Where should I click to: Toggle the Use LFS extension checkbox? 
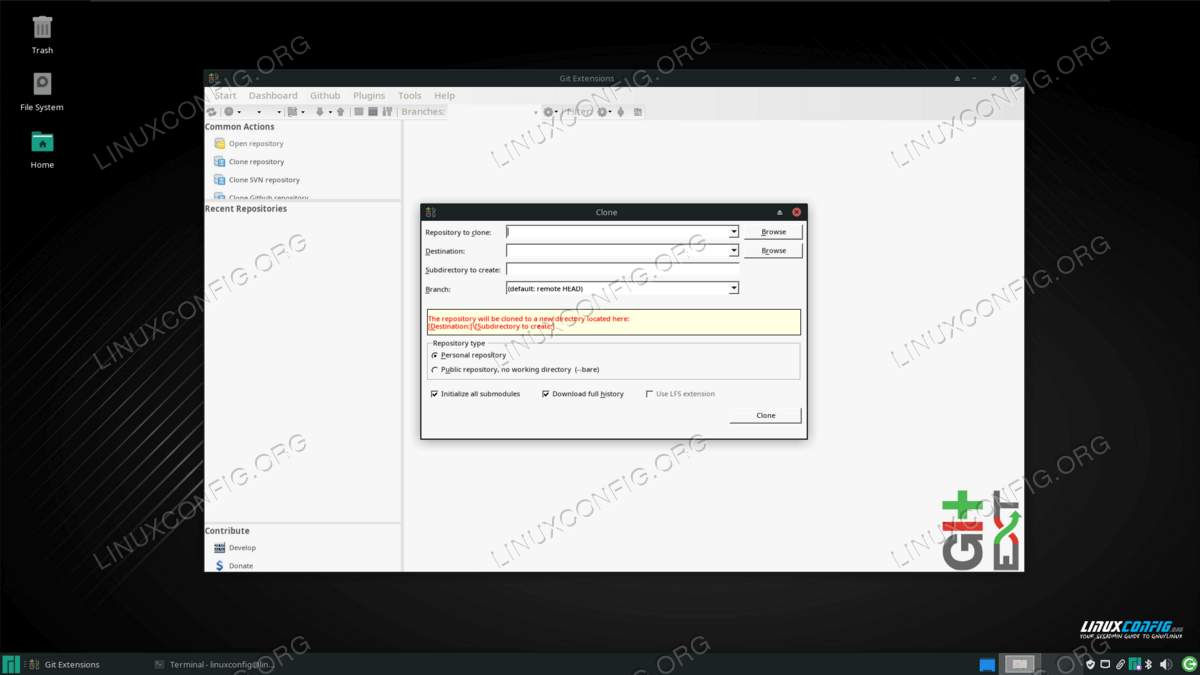coord(650,394)
